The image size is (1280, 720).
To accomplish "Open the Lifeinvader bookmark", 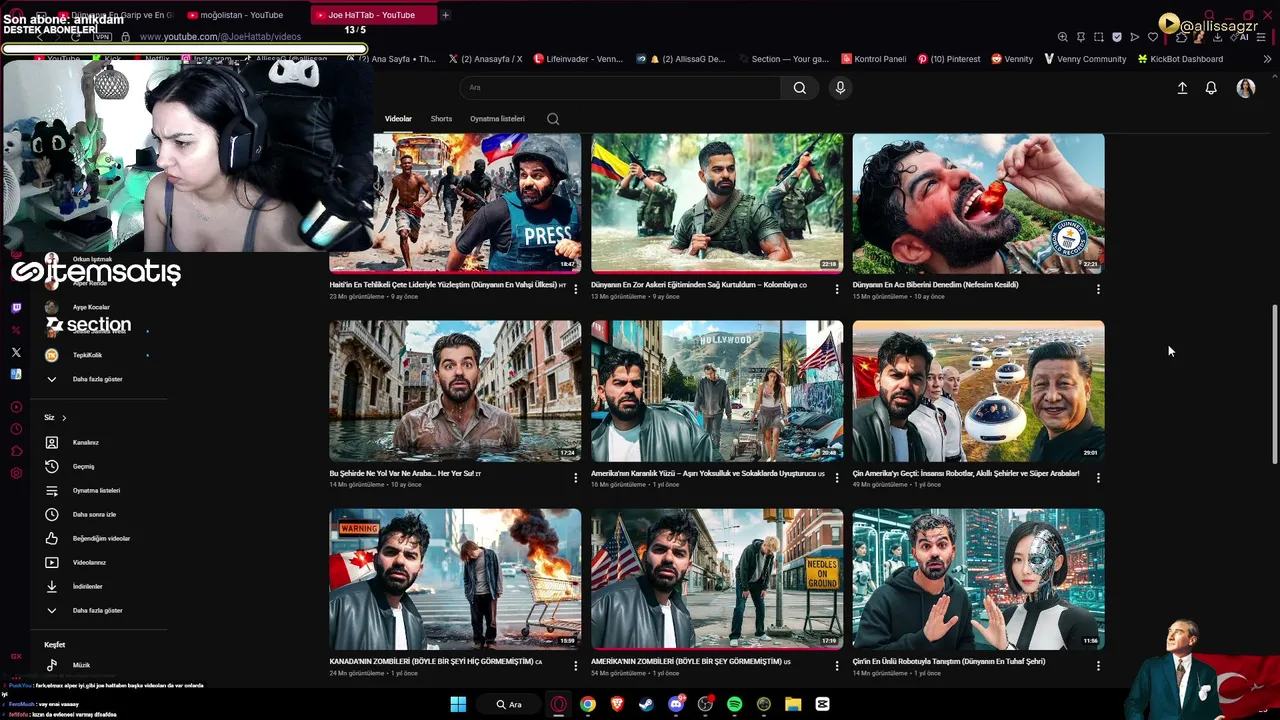I will click(x=579, y=59).
